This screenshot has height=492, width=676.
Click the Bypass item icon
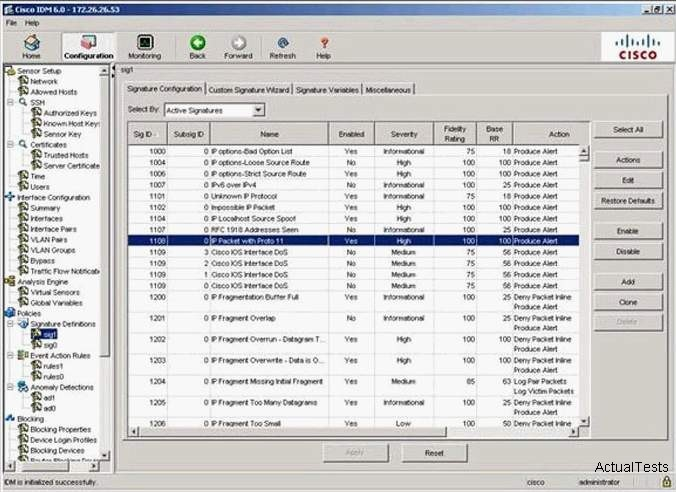(23, 260)
